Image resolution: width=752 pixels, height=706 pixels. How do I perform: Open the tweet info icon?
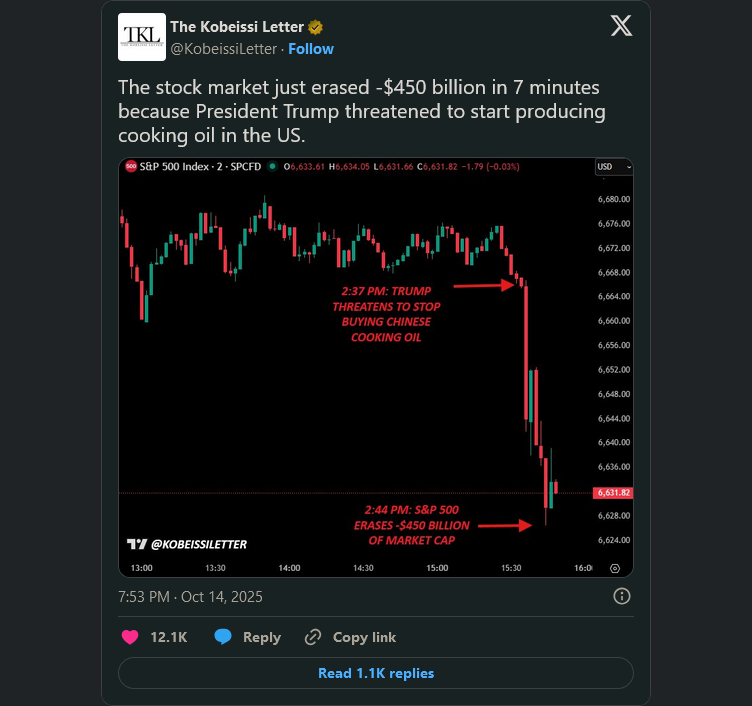click(x=621, y=597)
